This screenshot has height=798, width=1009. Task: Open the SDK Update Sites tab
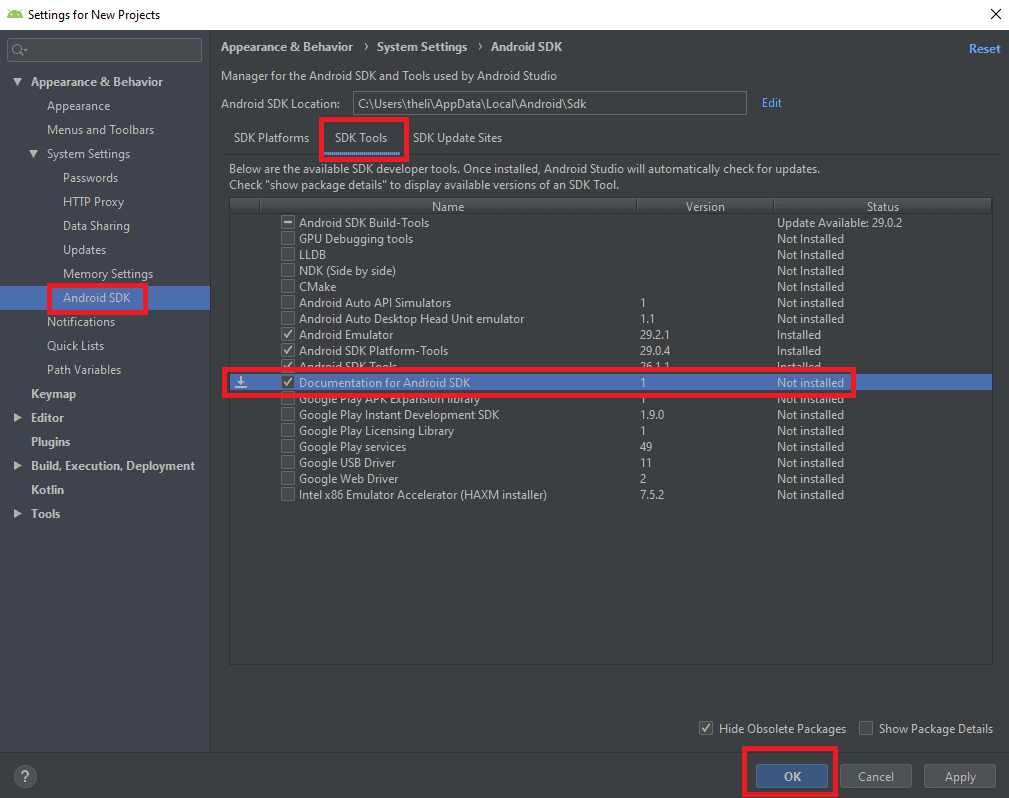point(457,138)
